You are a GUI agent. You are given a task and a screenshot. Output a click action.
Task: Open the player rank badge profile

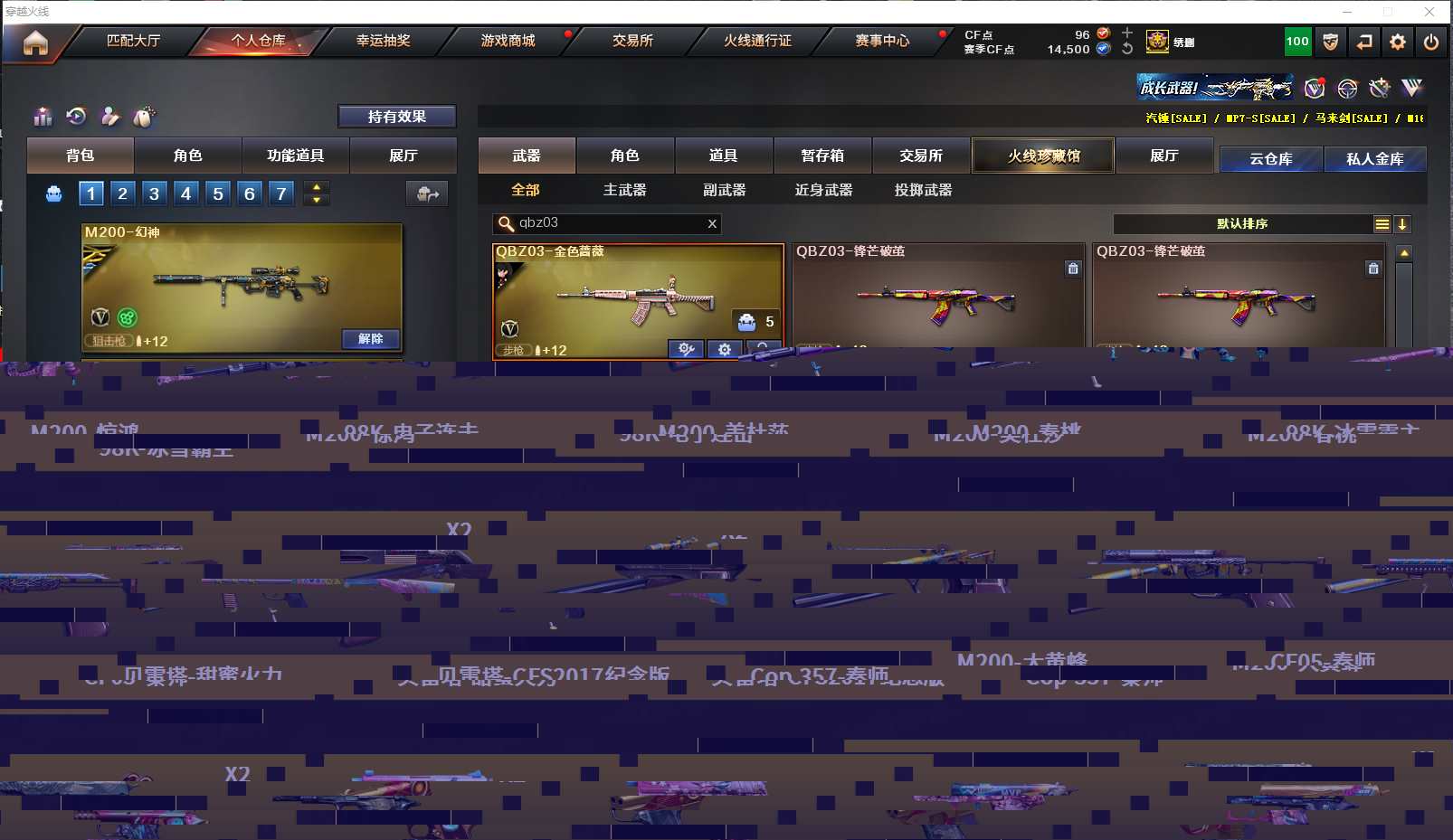[1157, 42]
